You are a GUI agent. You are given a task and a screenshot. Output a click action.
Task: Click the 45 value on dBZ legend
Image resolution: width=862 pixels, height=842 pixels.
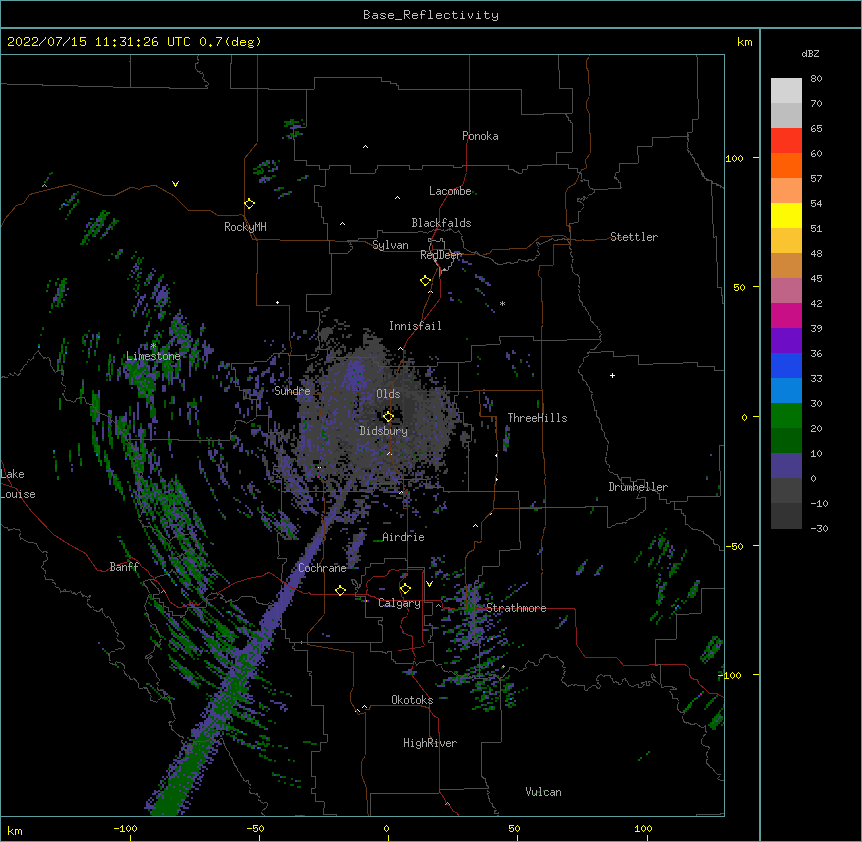[816, 279]
